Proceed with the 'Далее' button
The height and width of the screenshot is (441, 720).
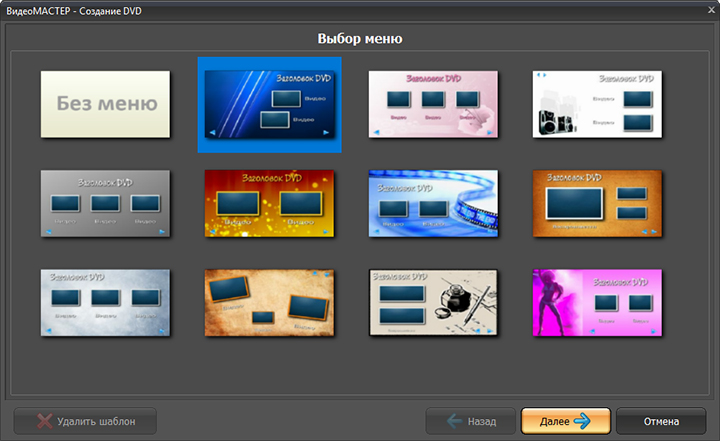pos(566,421)
